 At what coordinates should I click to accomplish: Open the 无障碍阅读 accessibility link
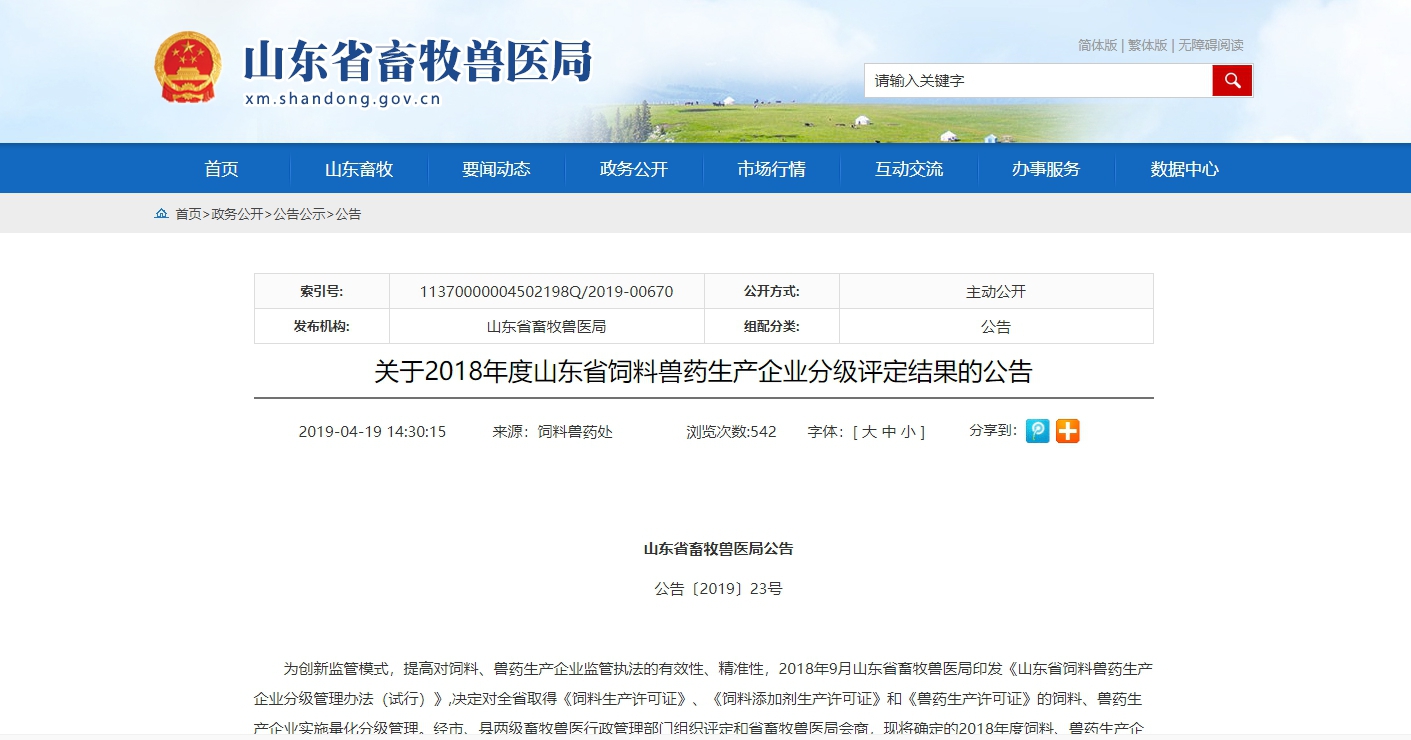[1211, 45]
